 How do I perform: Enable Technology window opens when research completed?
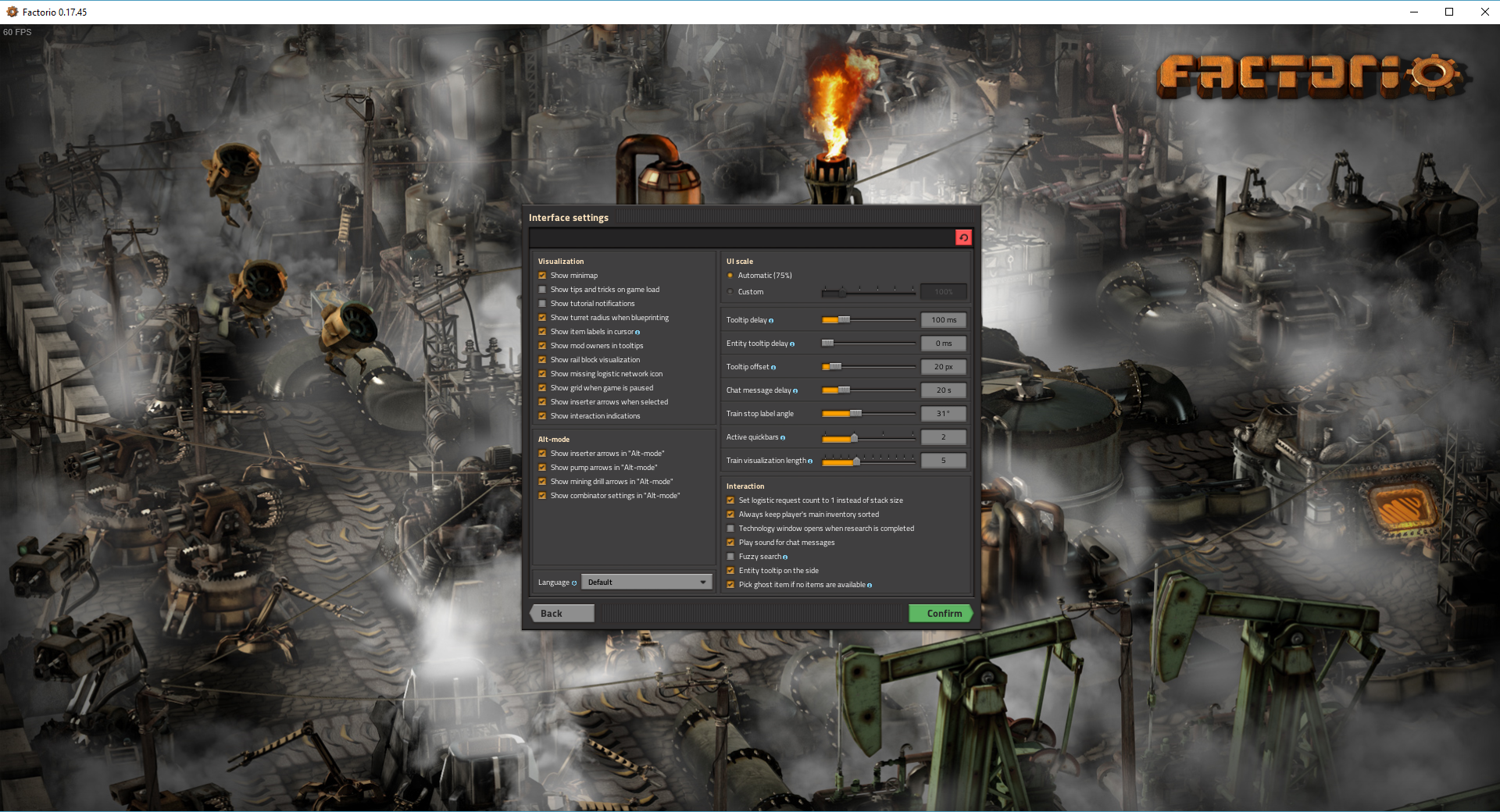[730, 529]
